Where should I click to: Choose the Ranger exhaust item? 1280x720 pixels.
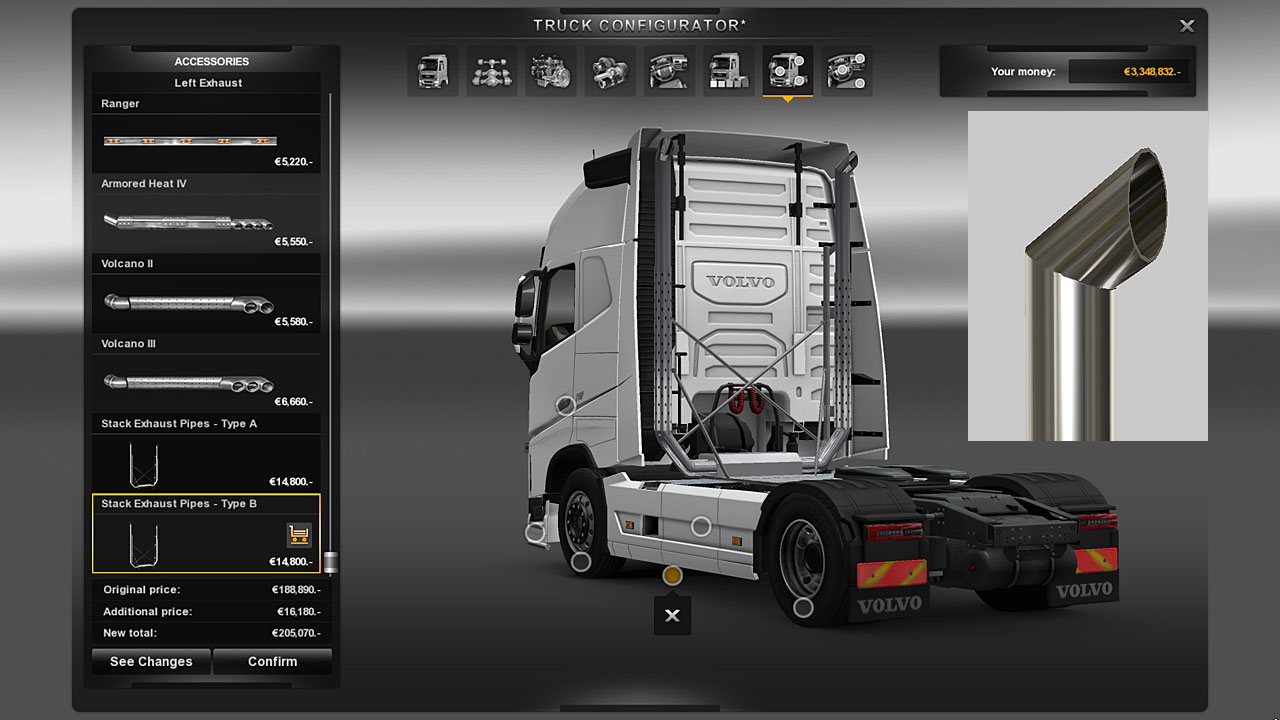click(207, 133)
